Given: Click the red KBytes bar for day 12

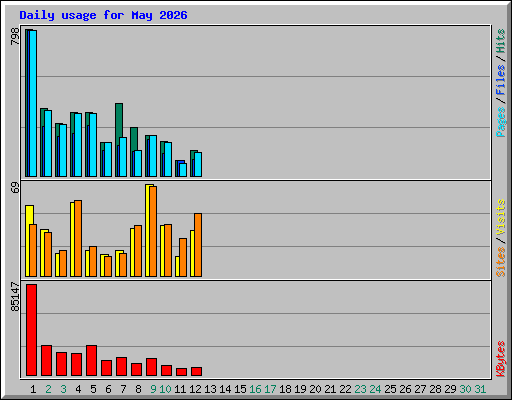Looking at the screenshot, I should [196, 372].
